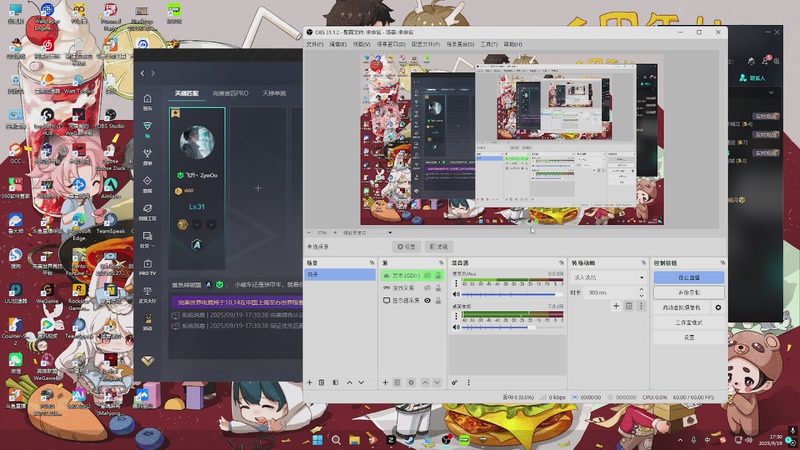Open OBS 编辑(E) menu
800x450 pixels.
tap(338, 44)
